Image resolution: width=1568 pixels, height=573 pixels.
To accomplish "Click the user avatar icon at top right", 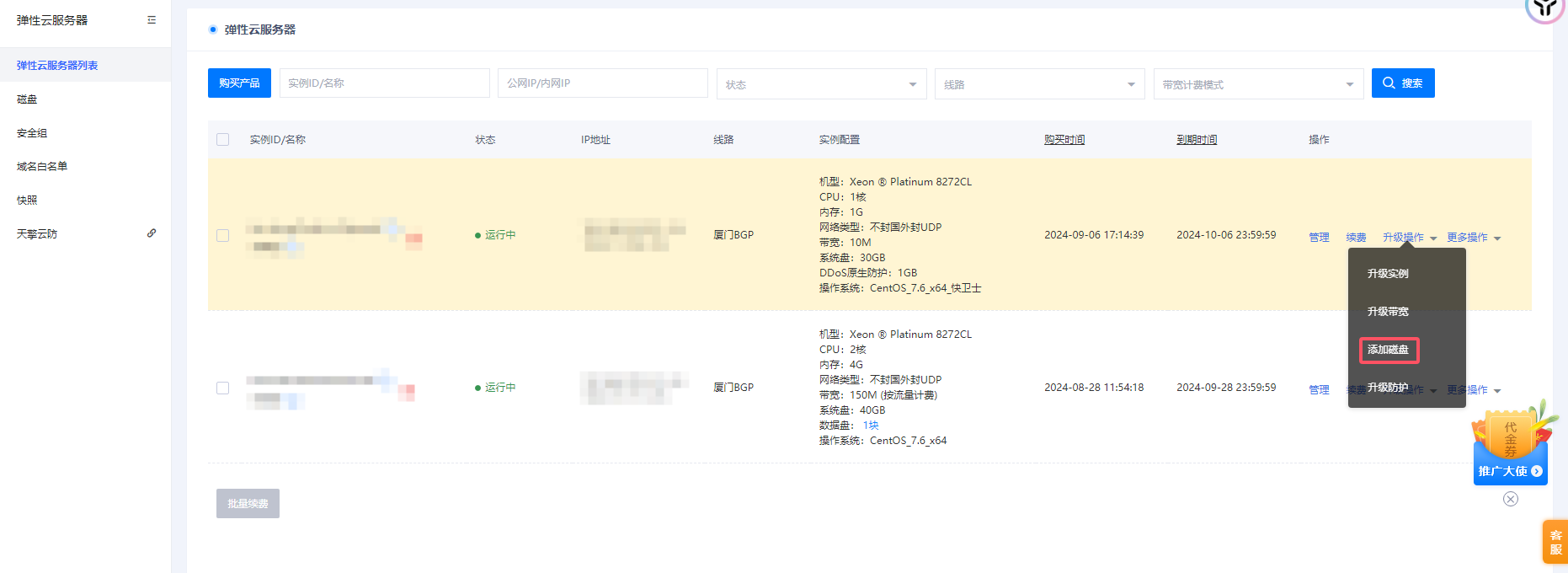I will [x=1544, y=8].
